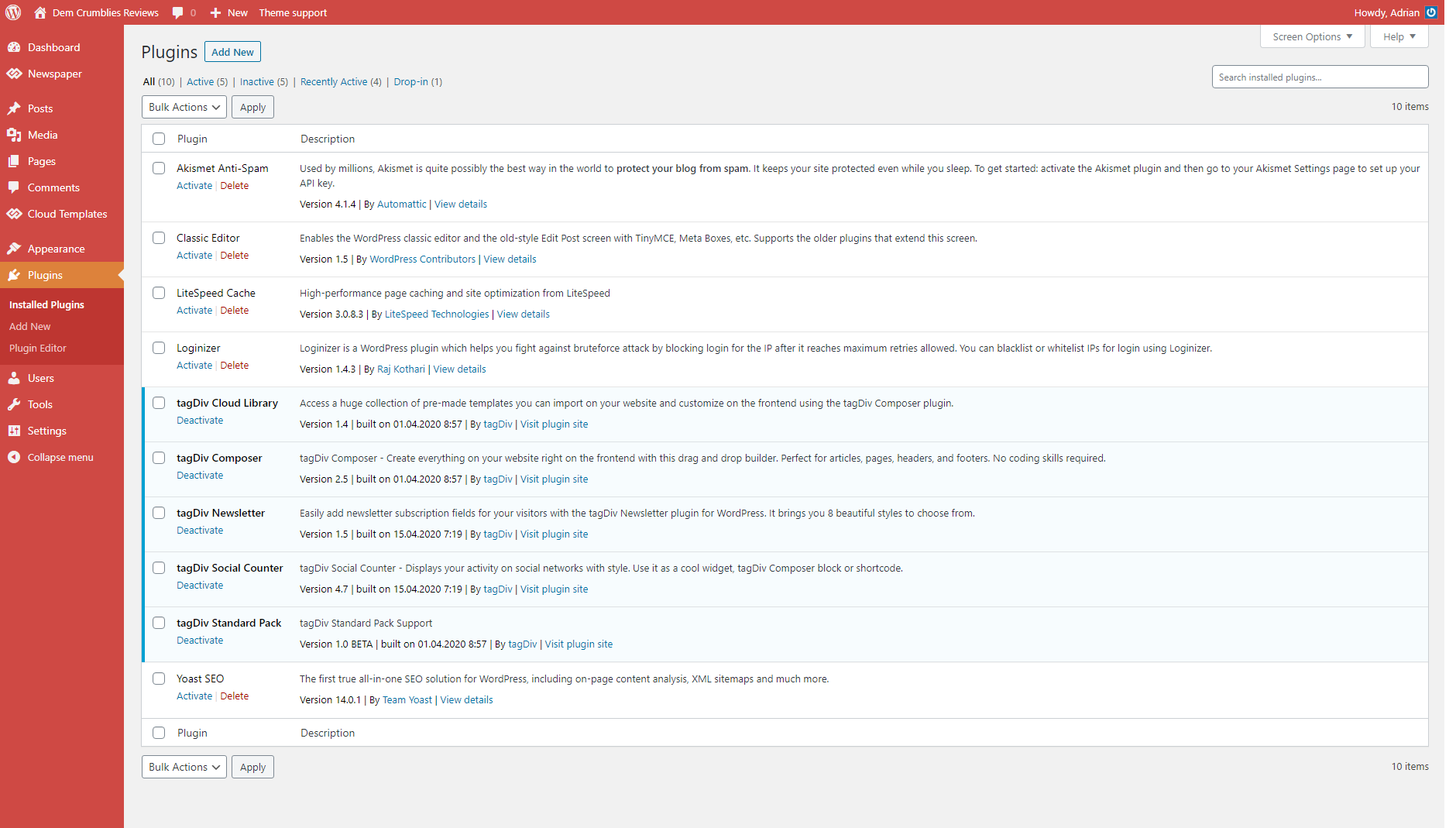Filter plugins by Inactive (5)
1456x828 pixels.
[264, 81]
